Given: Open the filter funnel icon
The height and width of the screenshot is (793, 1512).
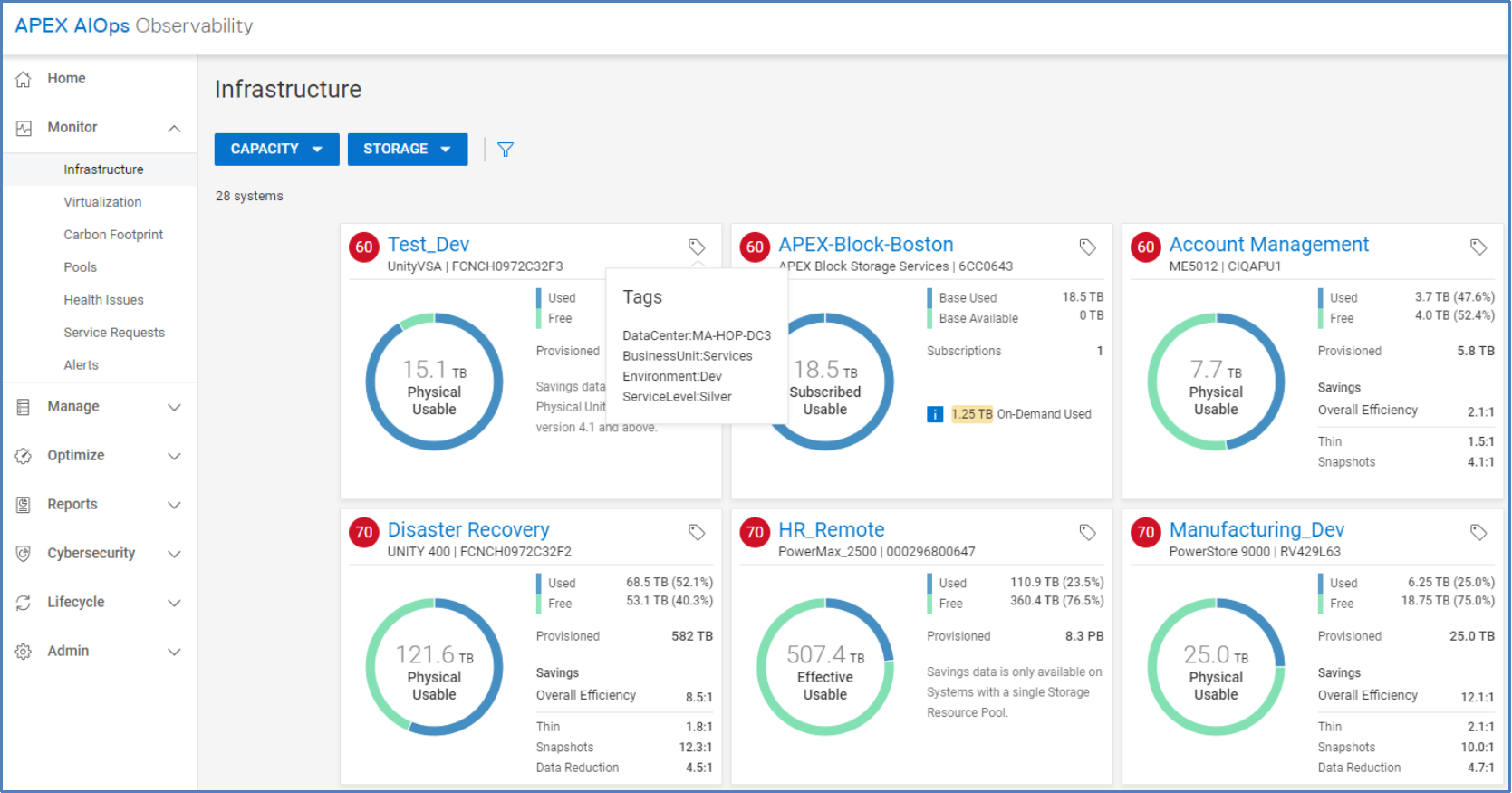Looking at the screenshot, I should [506, 150].
